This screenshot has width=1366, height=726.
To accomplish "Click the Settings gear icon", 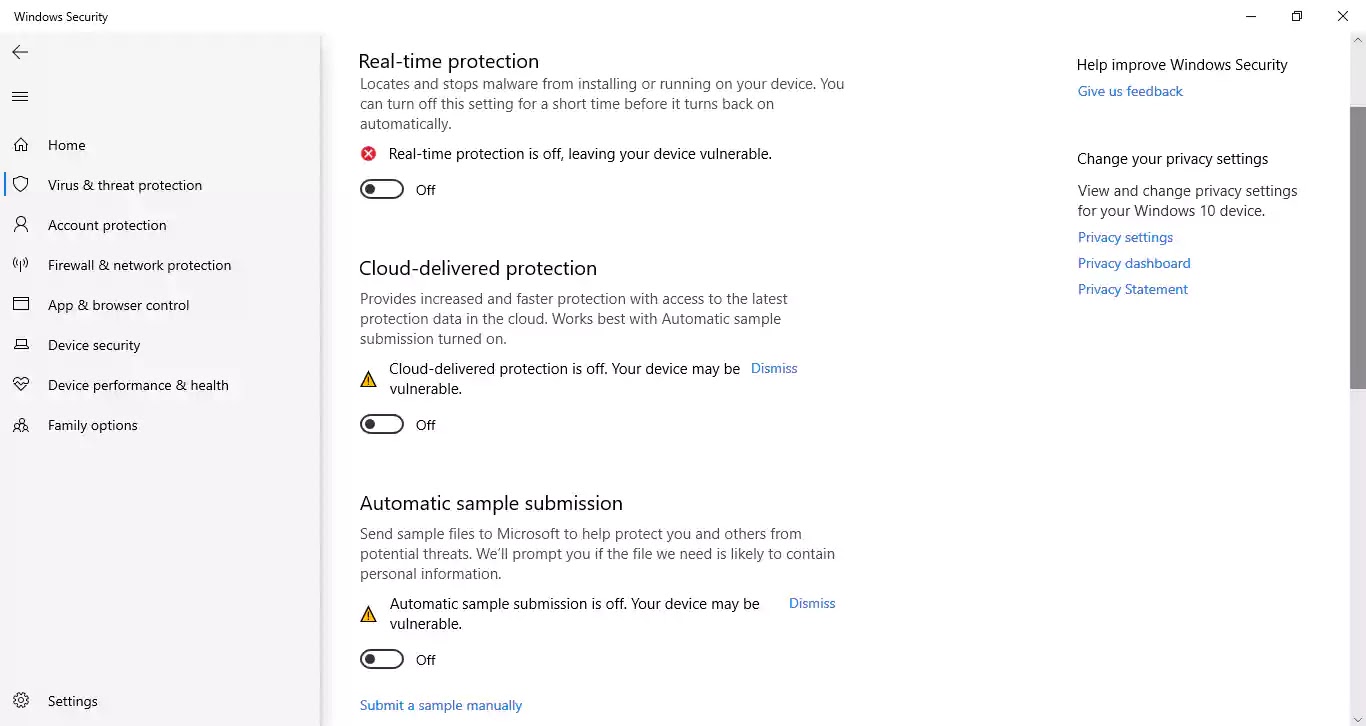I will 21,701.
